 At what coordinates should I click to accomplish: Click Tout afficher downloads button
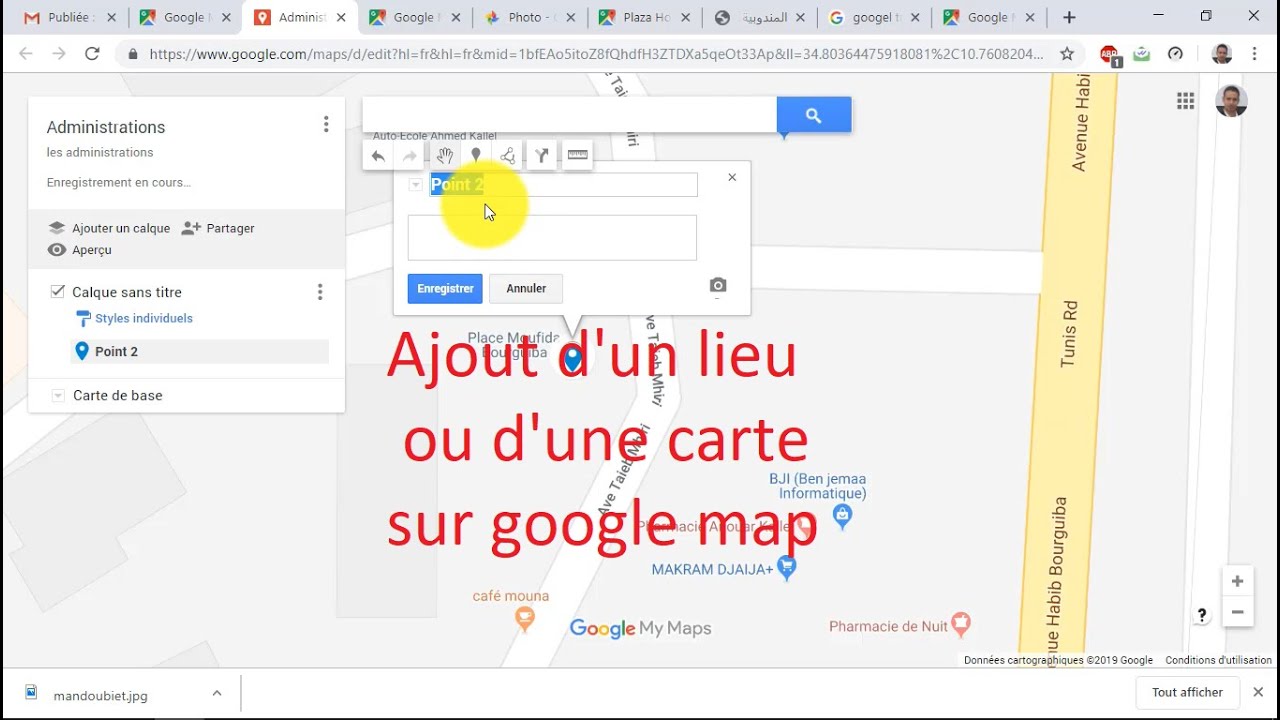[x=1187, y=692]
